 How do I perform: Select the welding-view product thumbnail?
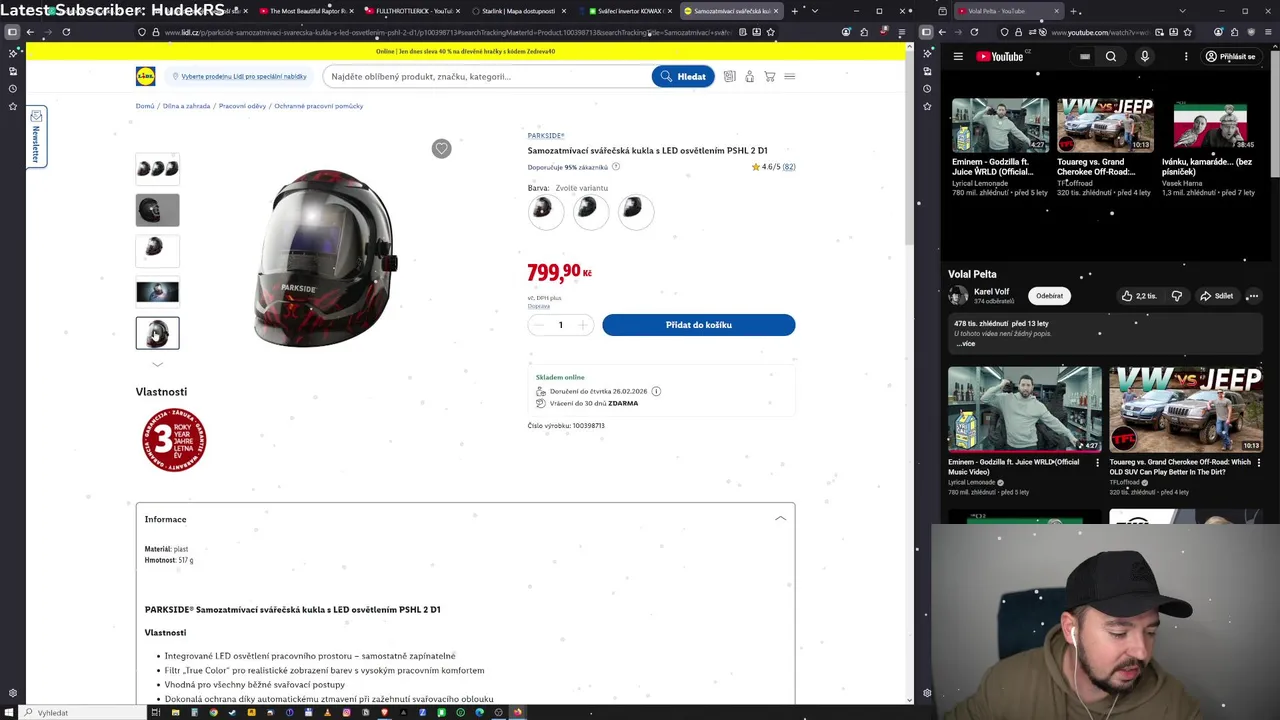[x=157, y=292]
